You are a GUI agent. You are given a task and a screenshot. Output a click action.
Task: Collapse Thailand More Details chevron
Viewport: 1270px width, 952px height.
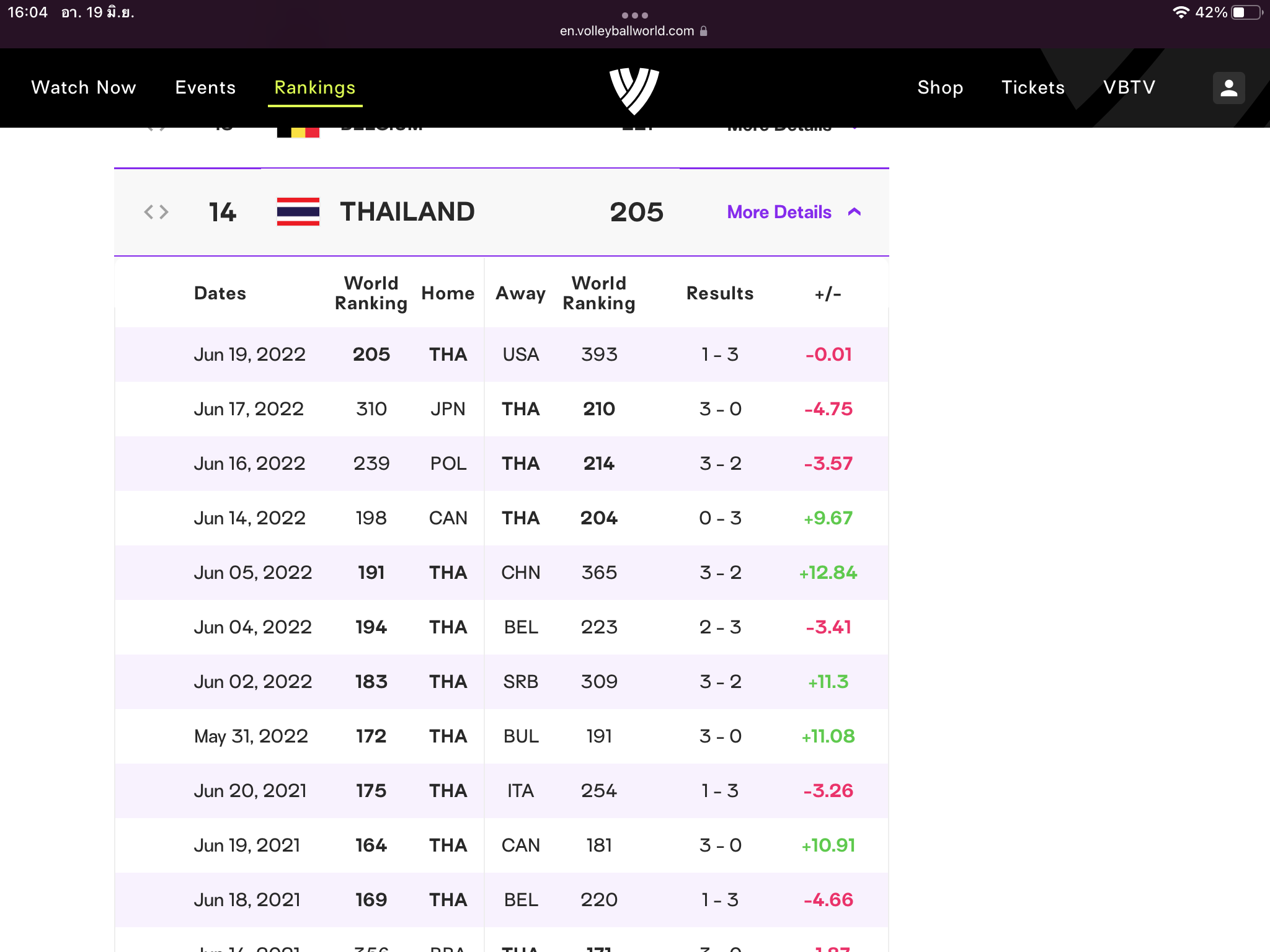tap(855, 212)
